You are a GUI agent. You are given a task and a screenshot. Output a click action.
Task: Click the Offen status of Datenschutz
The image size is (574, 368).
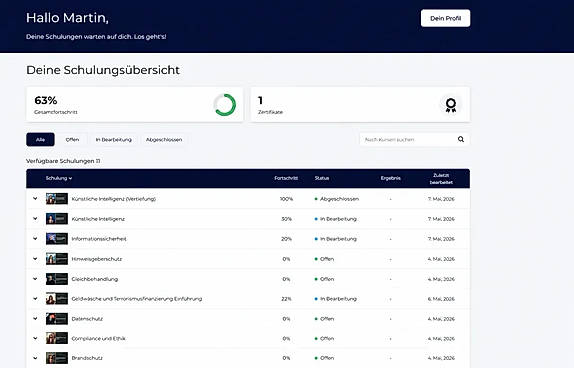(327, 319)
